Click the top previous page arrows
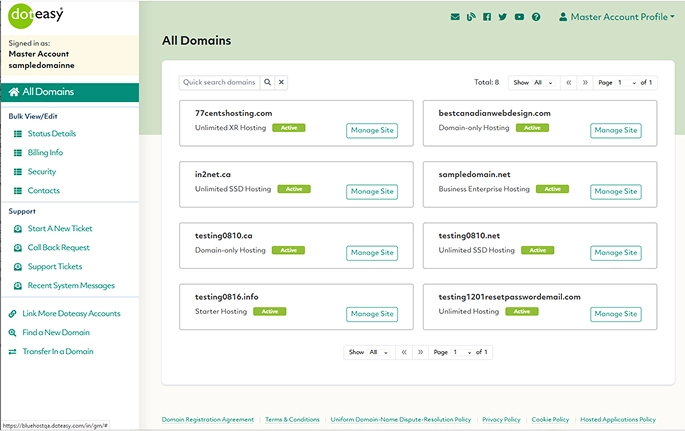 click(569, 83)
